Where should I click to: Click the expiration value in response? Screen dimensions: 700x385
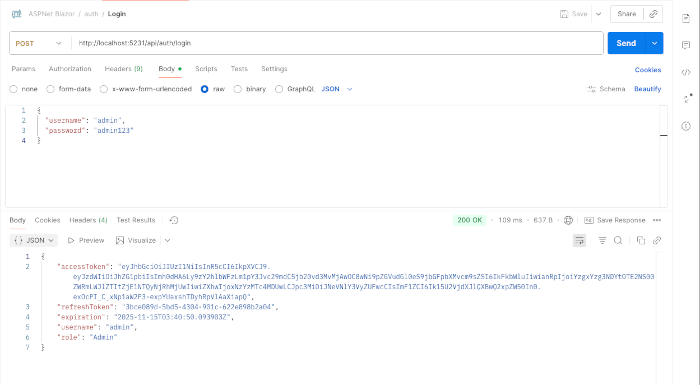(x=172, y=317)
